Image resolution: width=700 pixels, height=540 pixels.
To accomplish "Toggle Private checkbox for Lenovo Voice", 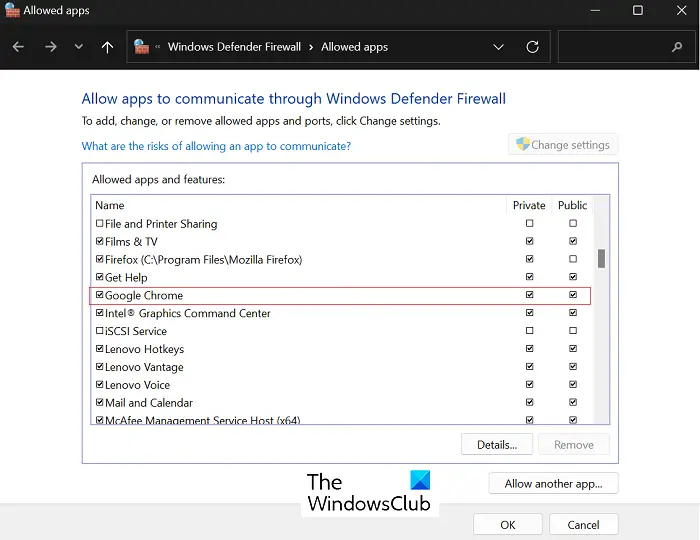I will pos(529,384).
